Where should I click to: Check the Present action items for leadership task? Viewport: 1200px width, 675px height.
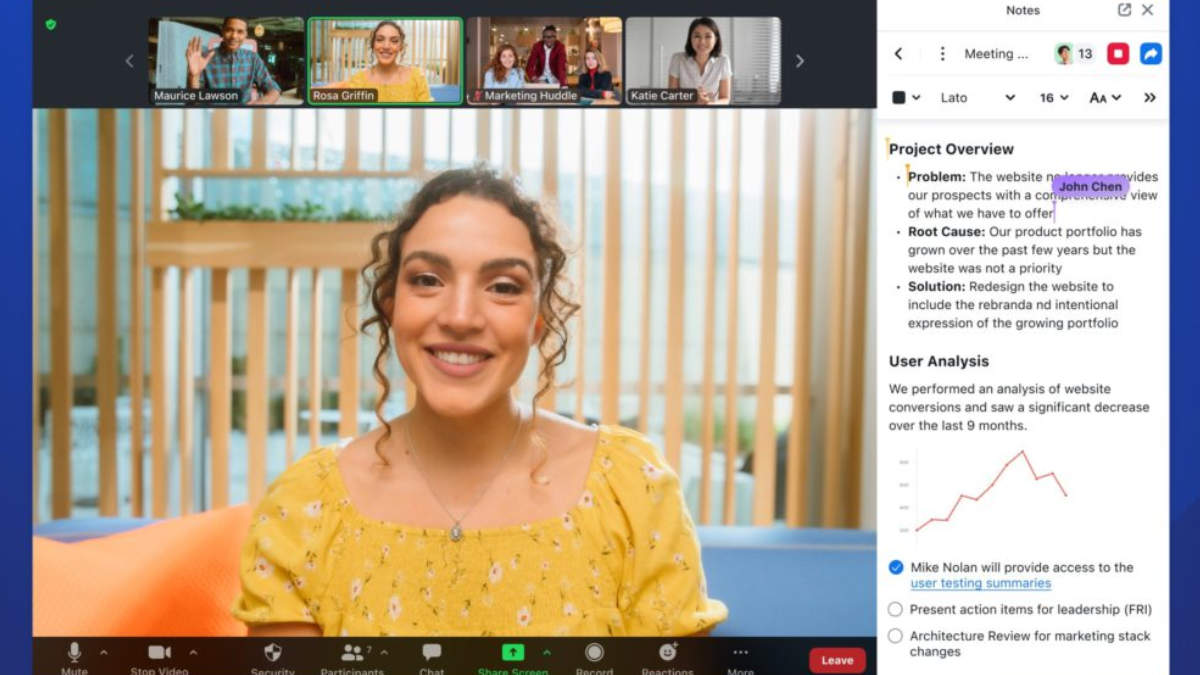[x=895, y=609]
